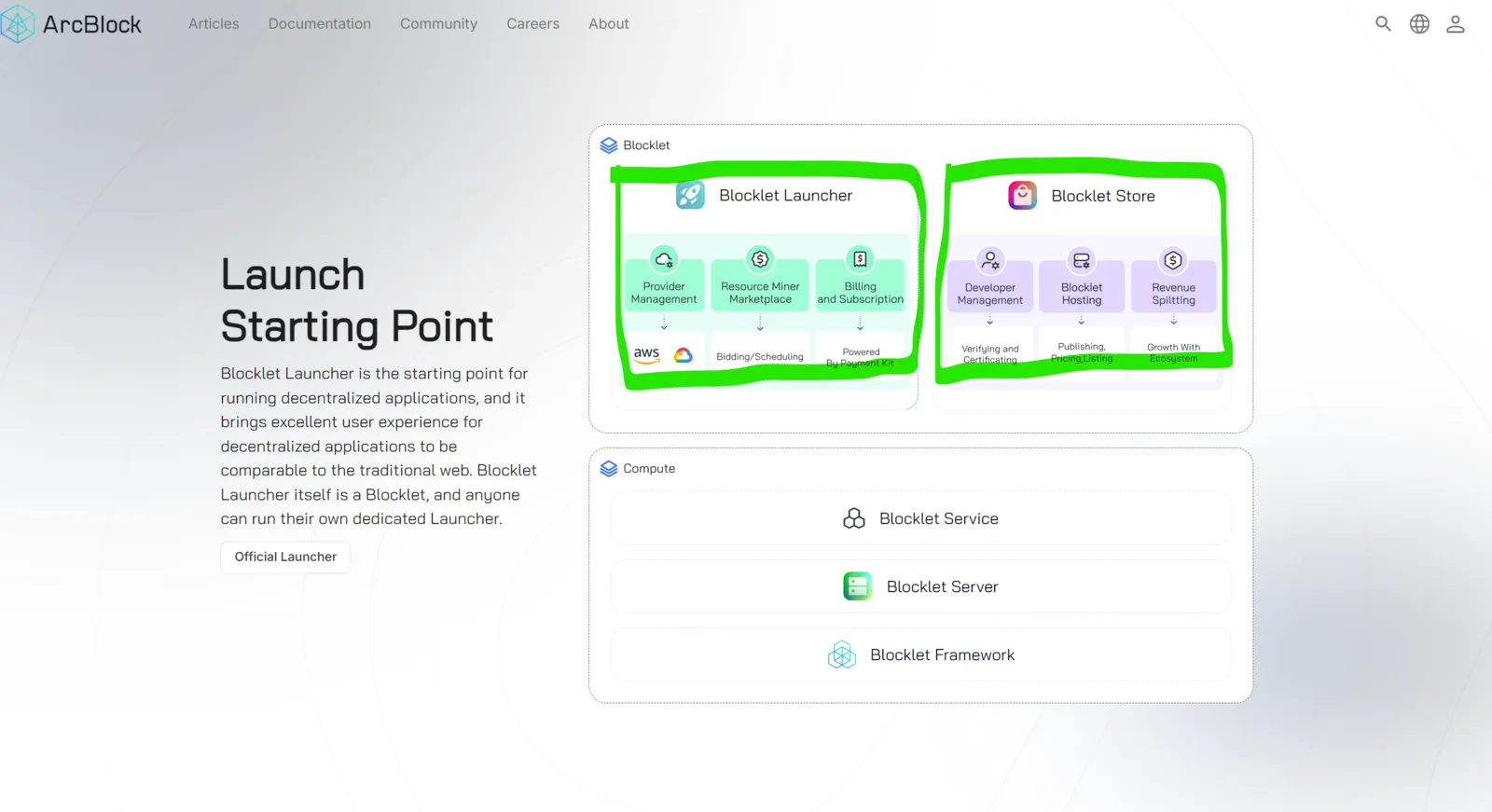Open the language globe icon
1492x812 pixels.
(1419, 24)
